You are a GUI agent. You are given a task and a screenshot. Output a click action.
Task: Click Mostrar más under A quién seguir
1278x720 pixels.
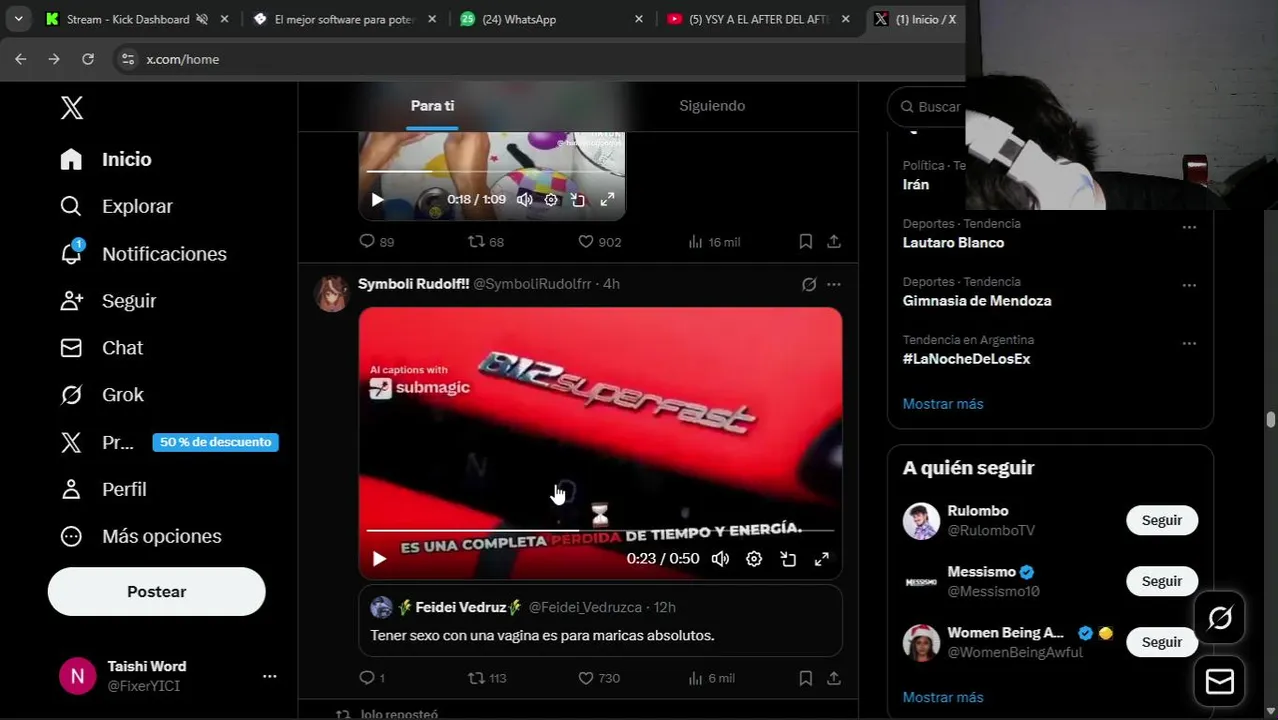(x=943, y=697)
